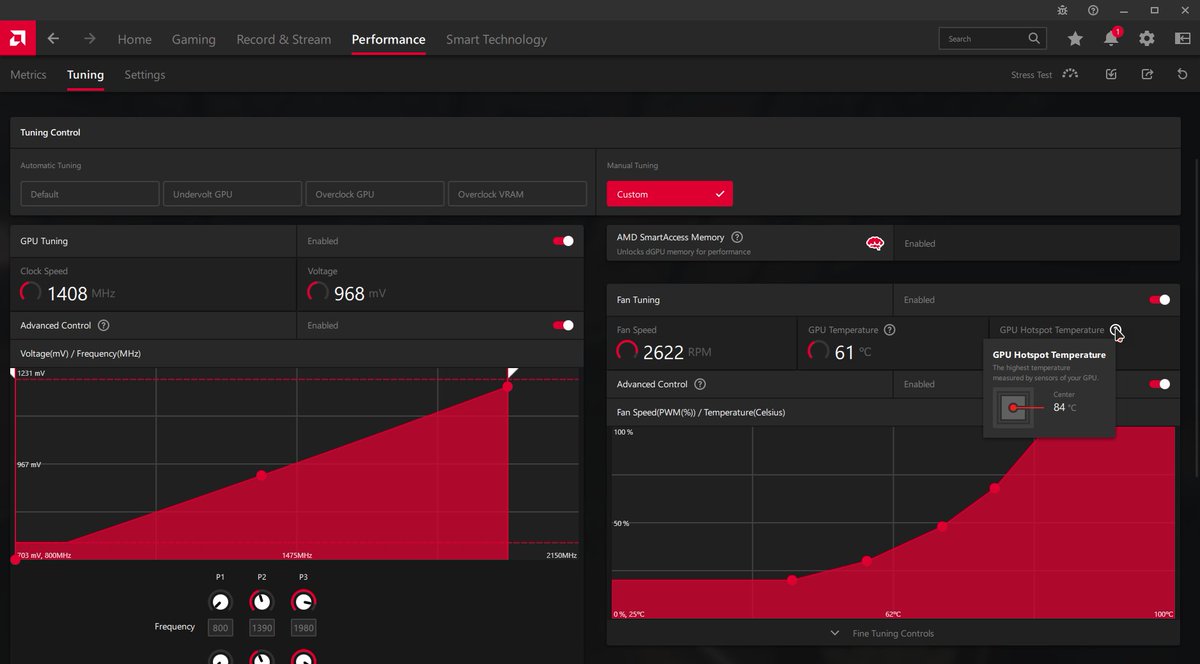Screen dimensions: 1200x664
Task: Click the top-right voltage curve point
Action: [508, 386]
